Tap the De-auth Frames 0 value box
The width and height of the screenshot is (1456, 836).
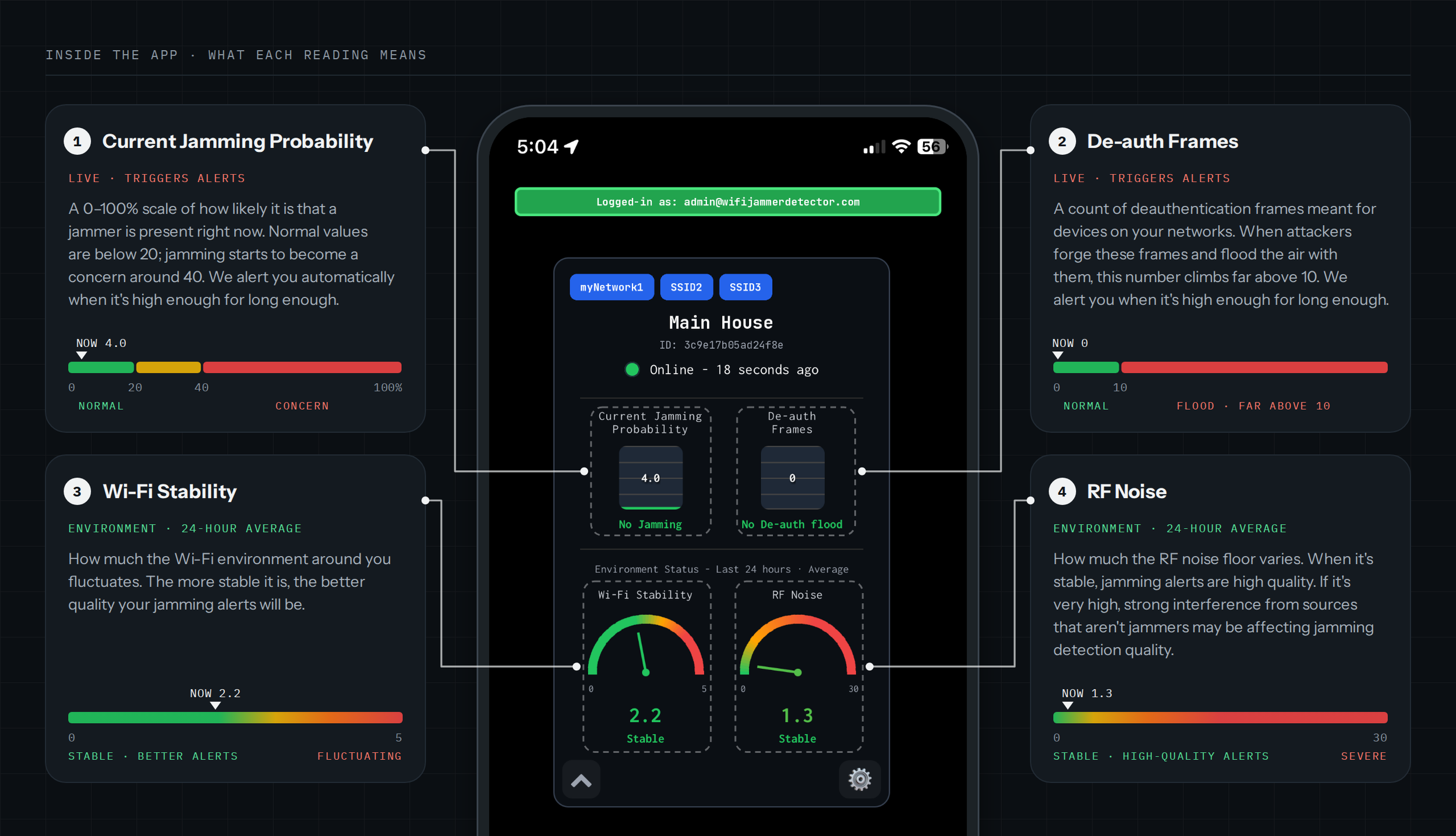[x=792, y=477]
